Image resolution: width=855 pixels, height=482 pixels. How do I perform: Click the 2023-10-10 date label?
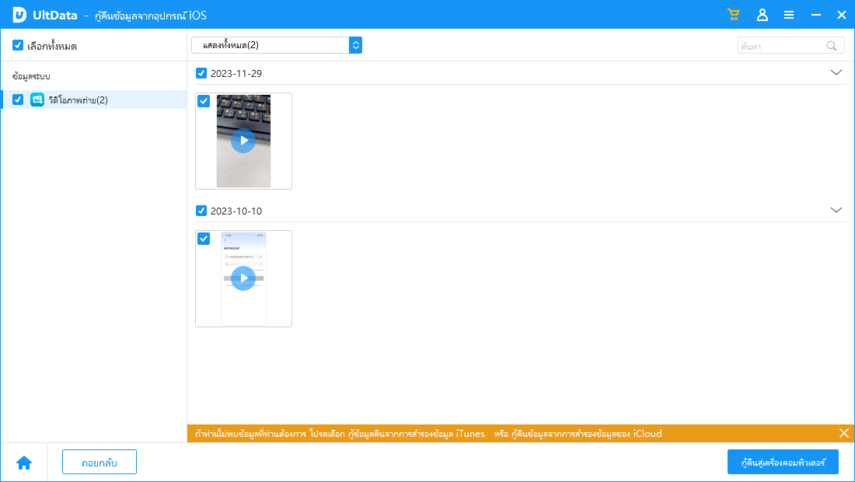point(236,211)
